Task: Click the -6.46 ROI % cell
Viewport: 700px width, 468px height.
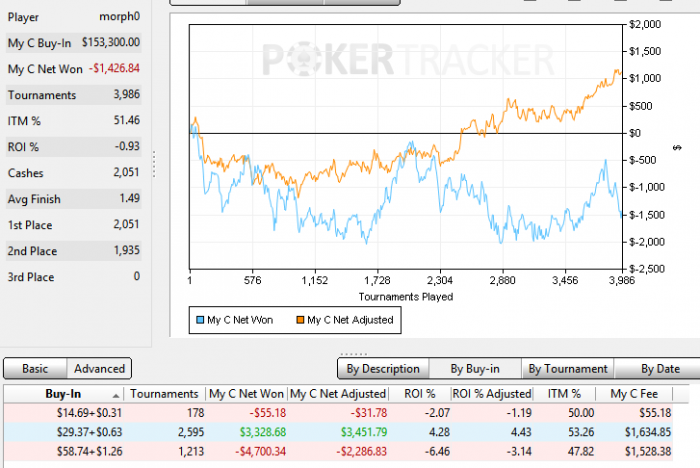Action: pyautogui.click(x=437, y=451)
